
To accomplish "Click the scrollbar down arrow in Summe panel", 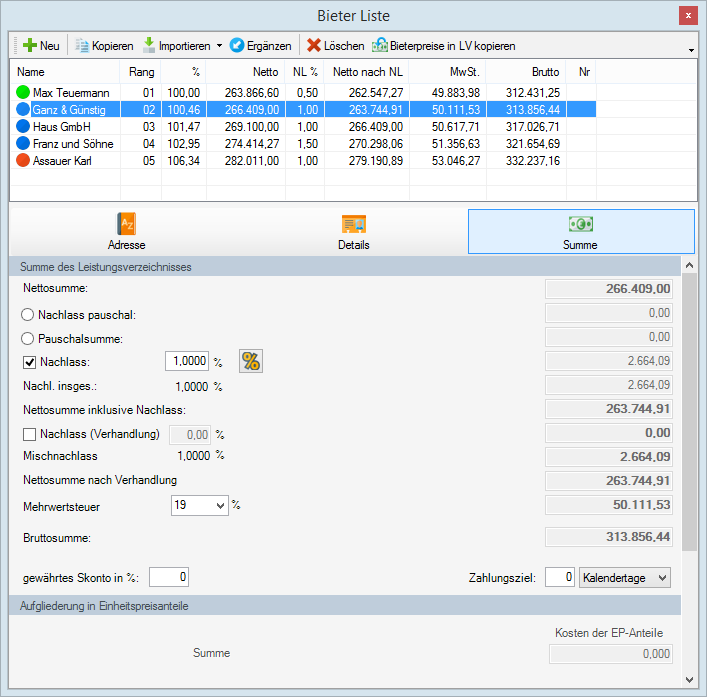I will tap(689, 679).
